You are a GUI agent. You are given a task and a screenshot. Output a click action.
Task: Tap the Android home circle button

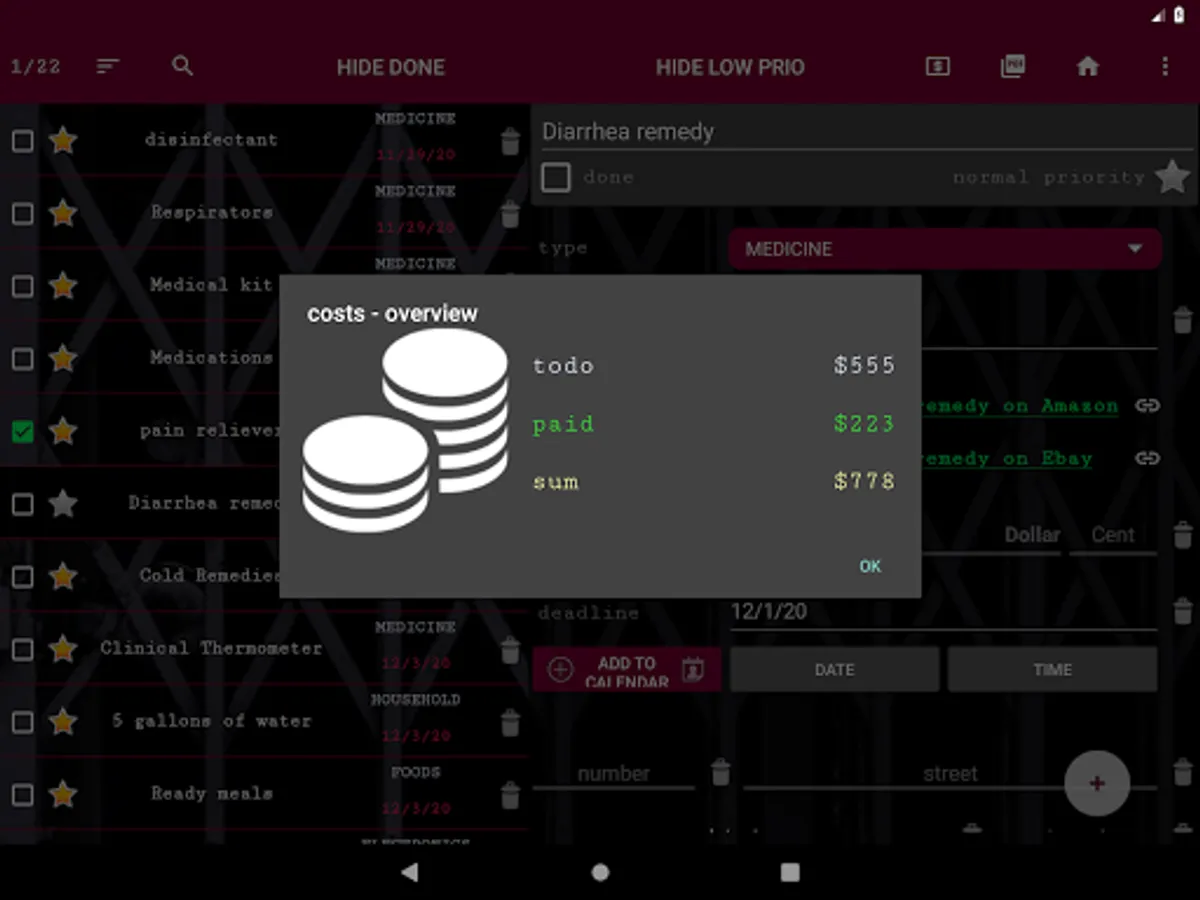pos(600,872)
